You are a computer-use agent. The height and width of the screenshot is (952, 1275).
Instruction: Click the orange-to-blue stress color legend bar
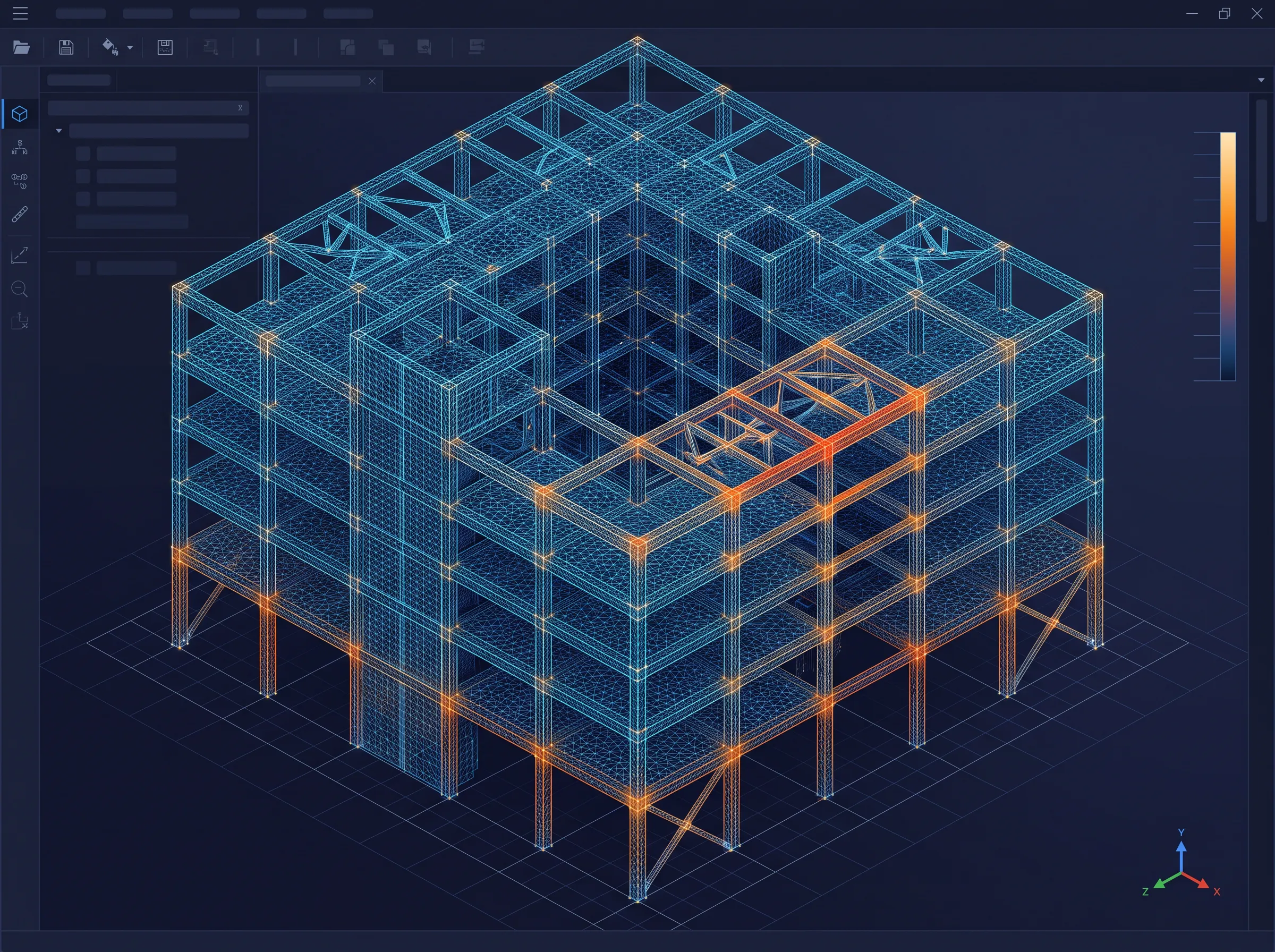(1228, 257)
